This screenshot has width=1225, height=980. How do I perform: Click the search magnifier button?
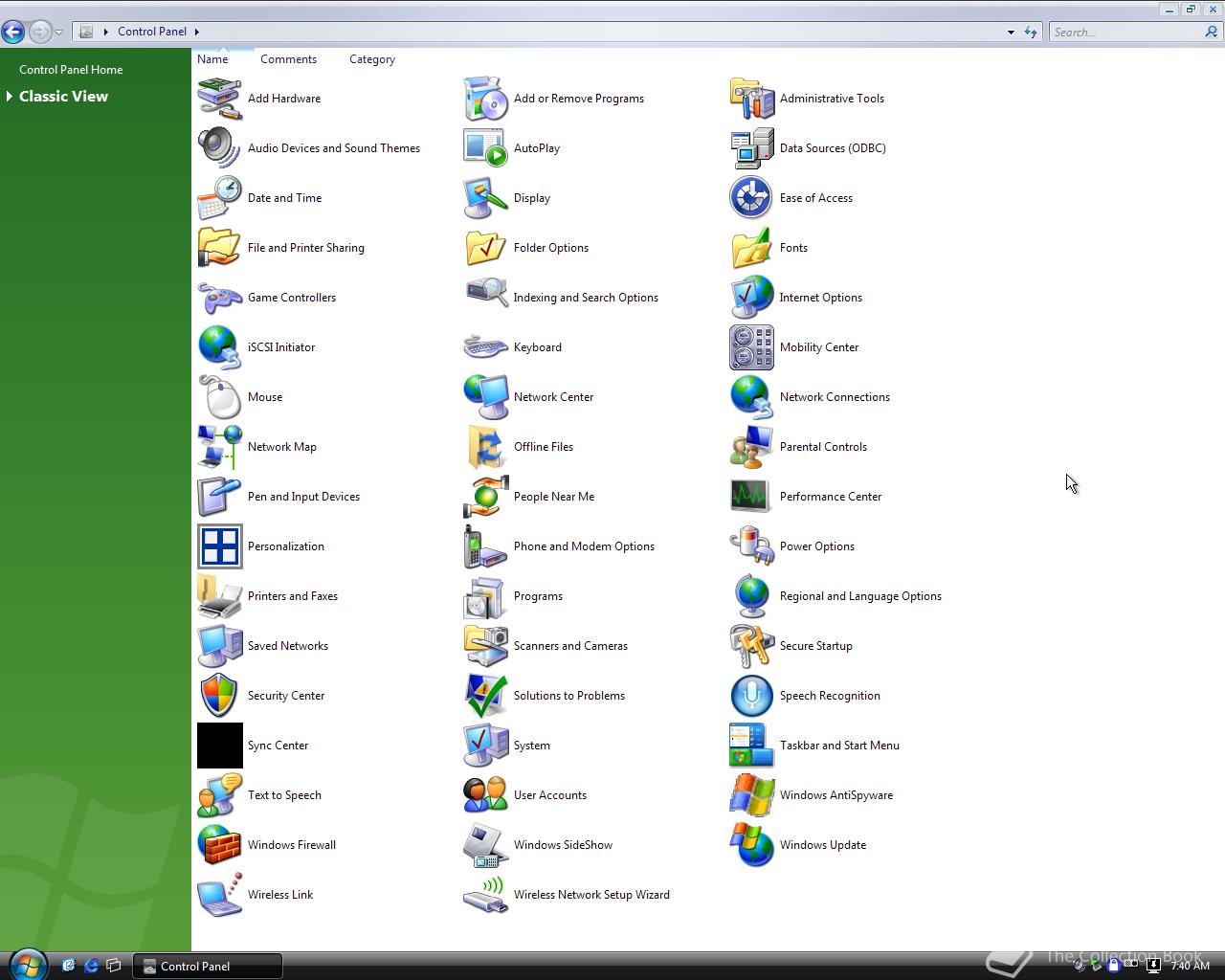[1212, 33]
